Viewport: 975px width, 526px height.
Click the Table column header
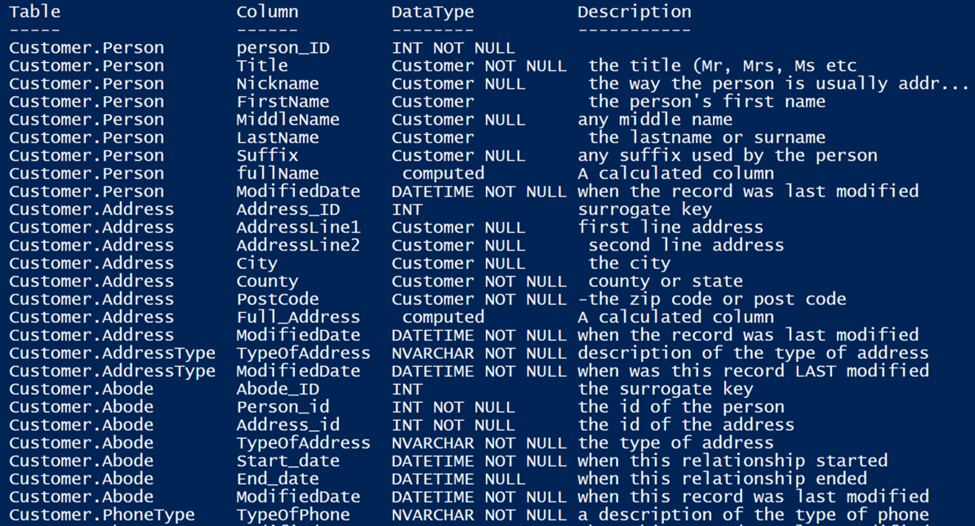[35, 12]
